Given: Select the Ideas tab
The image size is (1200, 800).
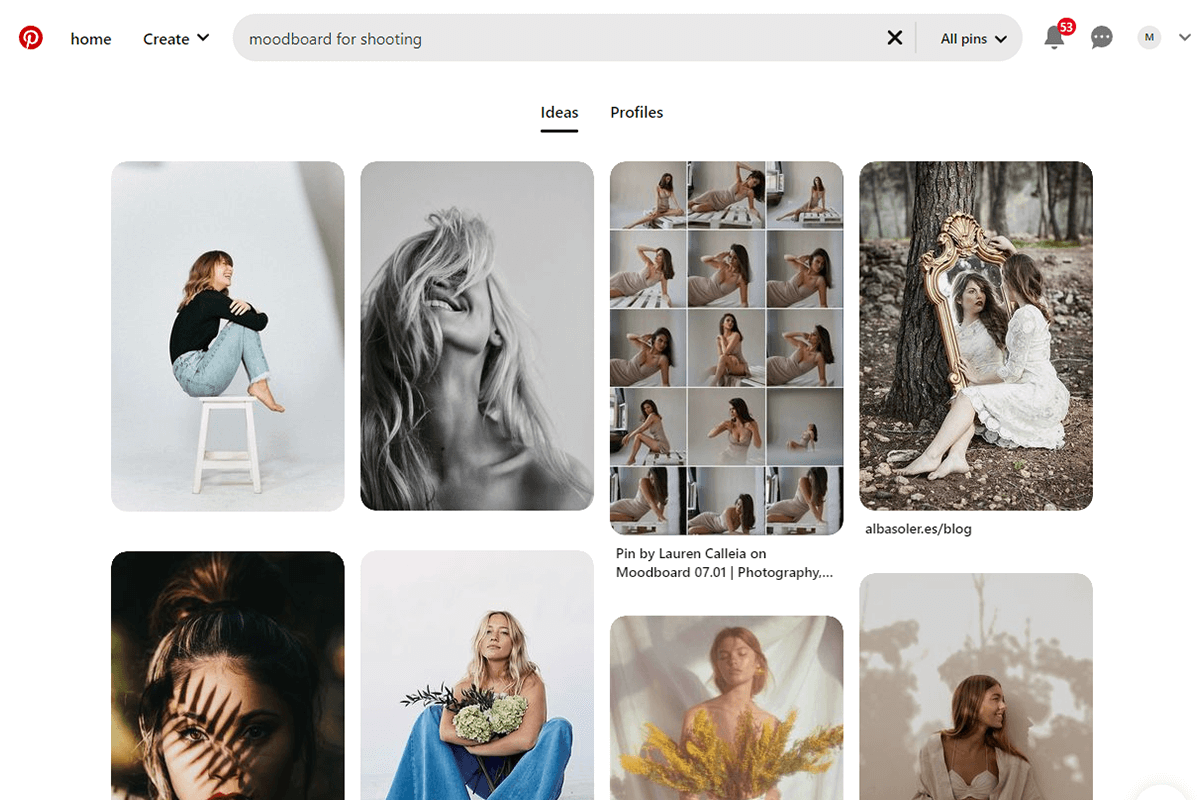Looking at the screenshot, I should 559,112.
